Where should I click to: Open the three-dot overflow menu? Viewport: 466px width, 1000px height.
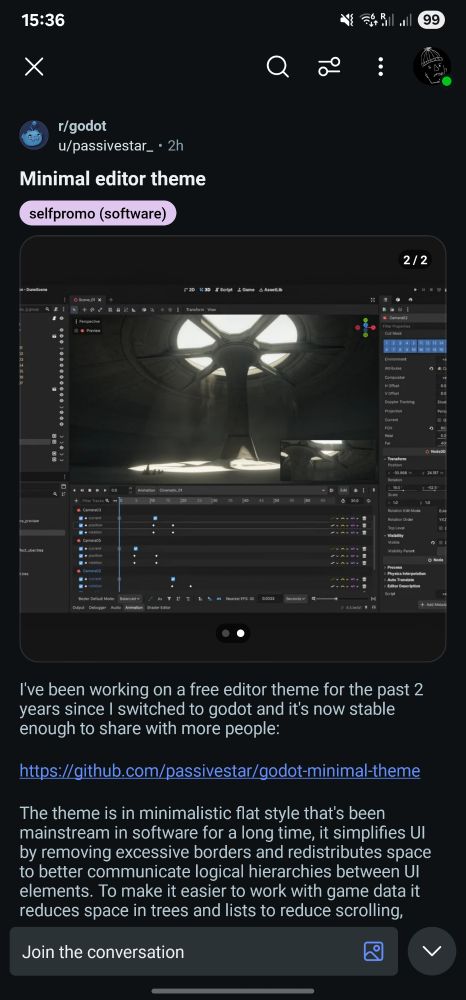coord(381,66)
